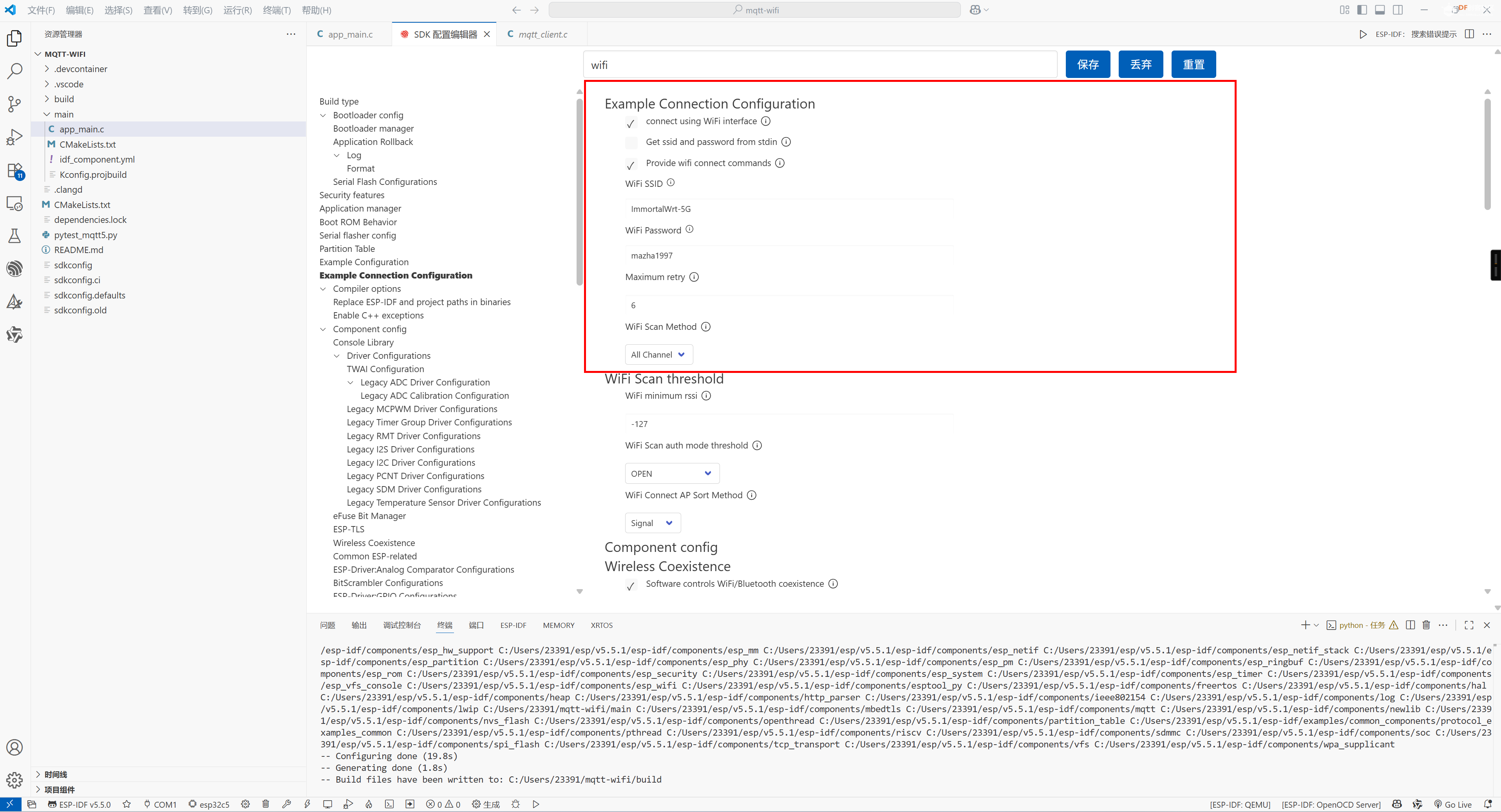Open Source Control in the activity bar
Screen dimensions: 1501x812
coord(14,104)
